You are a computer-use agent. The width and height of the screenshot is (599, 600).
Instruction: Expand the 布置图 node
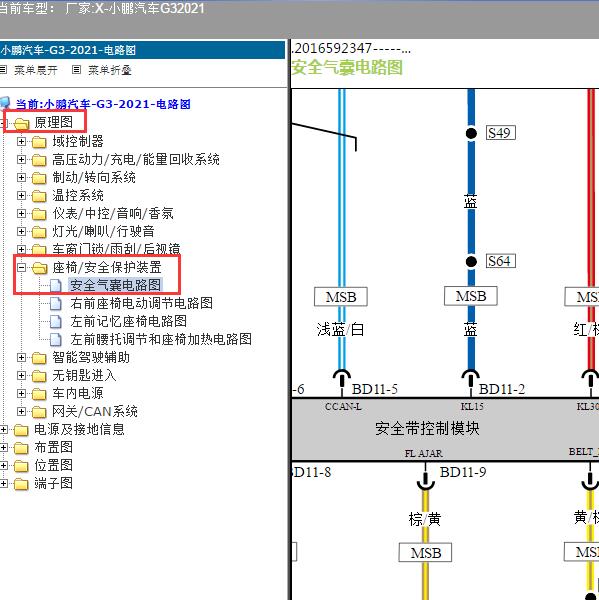tap(3, 447)
